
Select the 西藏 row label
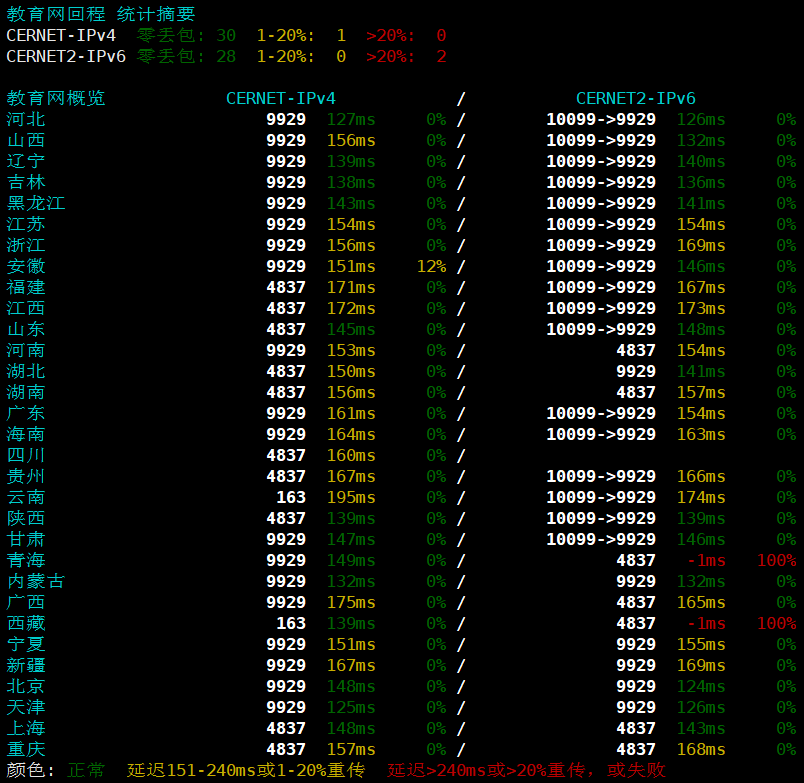26,624
